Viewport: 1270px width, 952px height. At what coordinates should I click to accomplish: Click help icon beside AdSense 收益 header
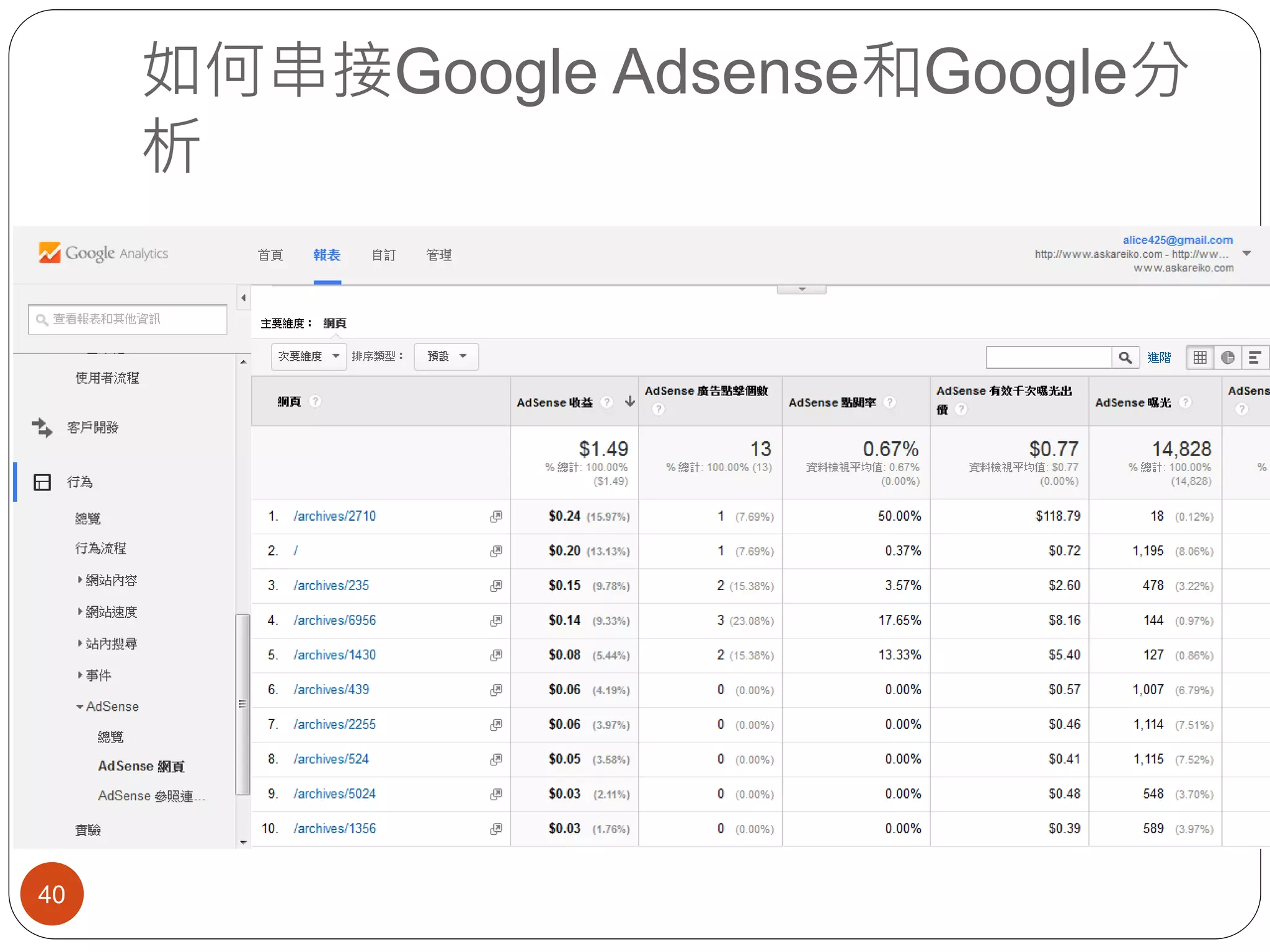[x=607, y=402]
